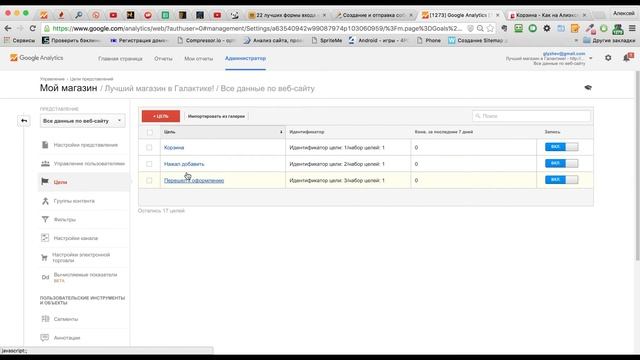Image resolution: width=640 pixels, height=360 pixels.
Task: Click the browser address bar URL
Action: [257, 28]
